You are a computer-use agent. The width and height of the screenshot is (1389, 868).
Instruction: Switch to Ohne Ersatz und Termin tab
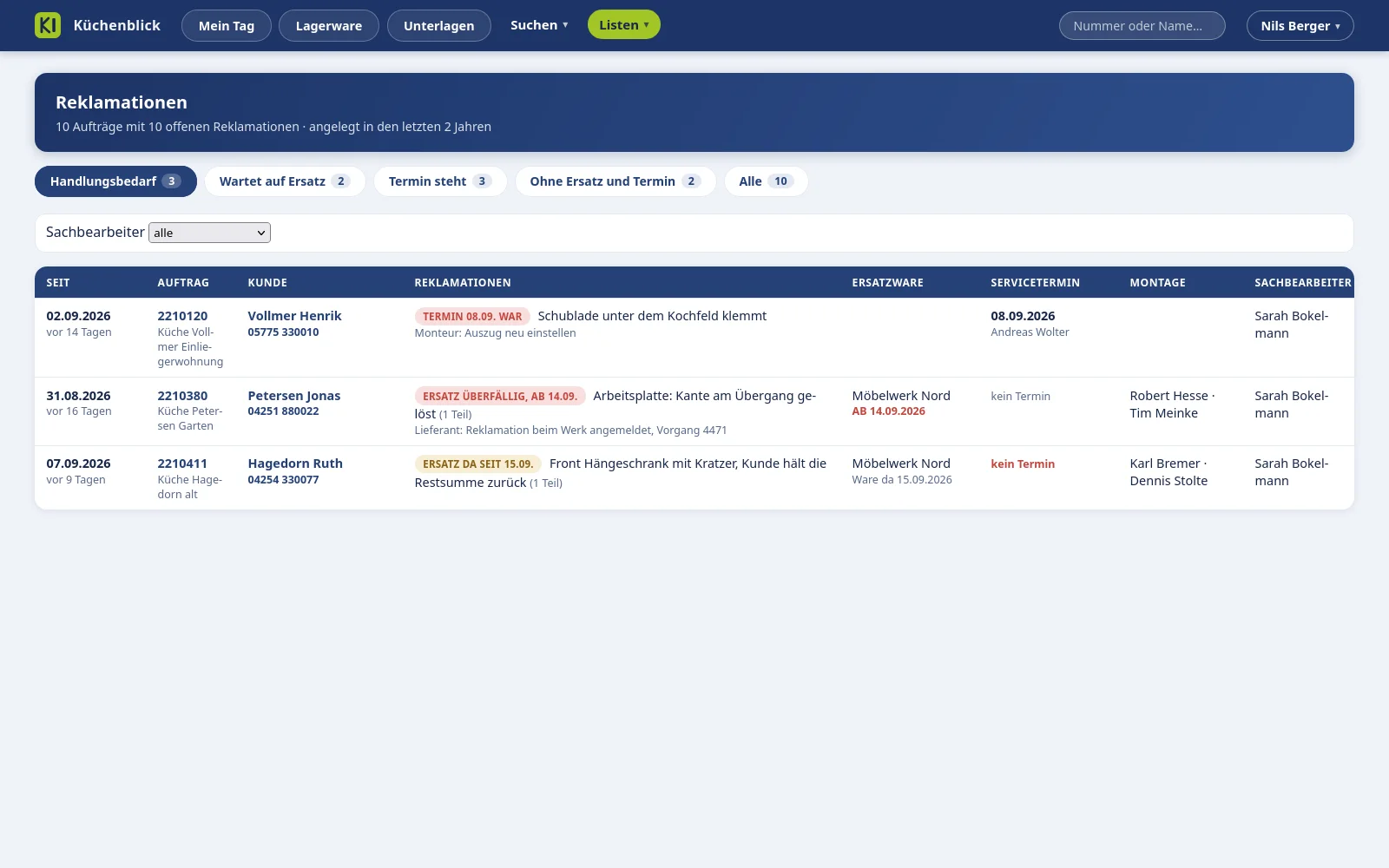616,181
